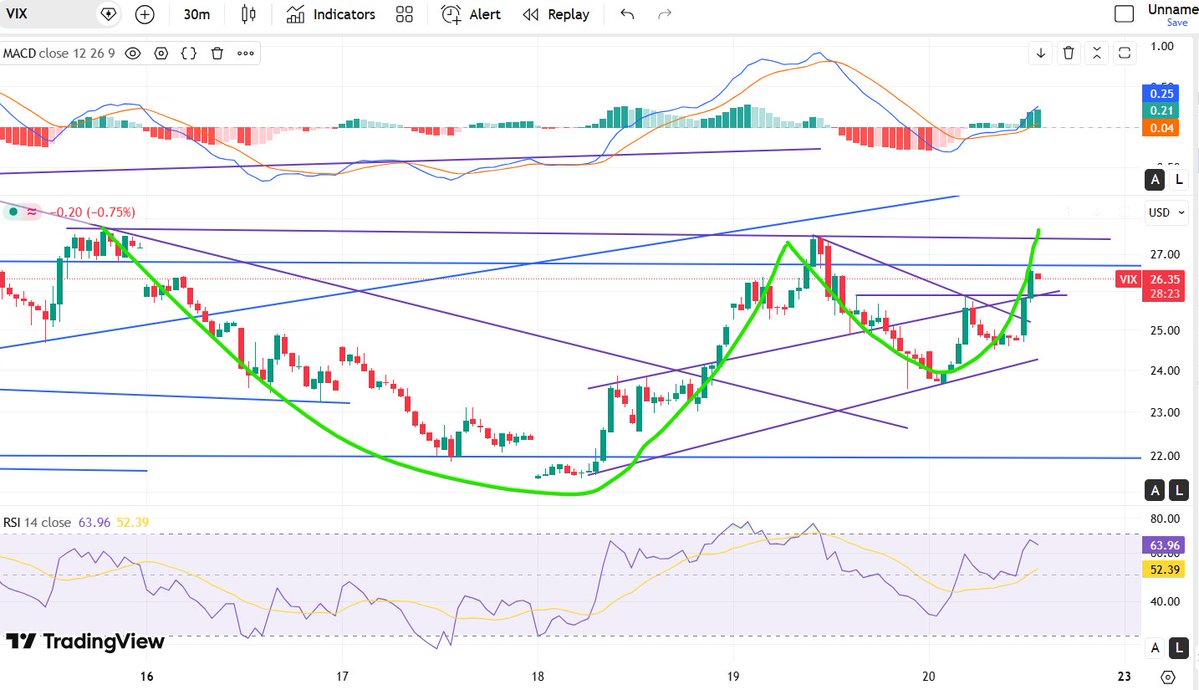The height and width of the screenshot is (690, 1199).
Task: Click the 22.00 price axis label
Action: [x=1165, y=456]
